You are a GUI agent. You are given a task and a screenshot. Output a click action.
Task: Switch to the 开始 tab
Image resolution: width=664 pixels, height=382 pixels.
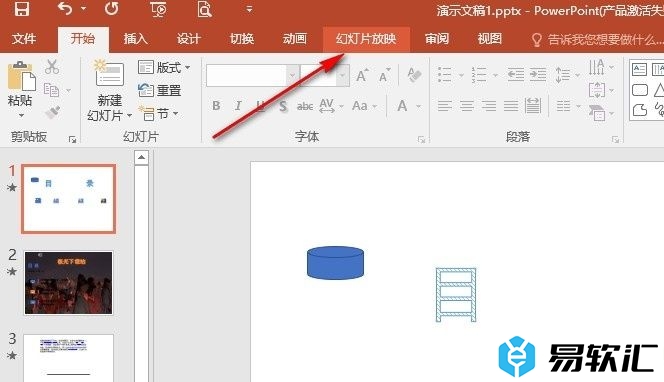(x=83, y=39)
